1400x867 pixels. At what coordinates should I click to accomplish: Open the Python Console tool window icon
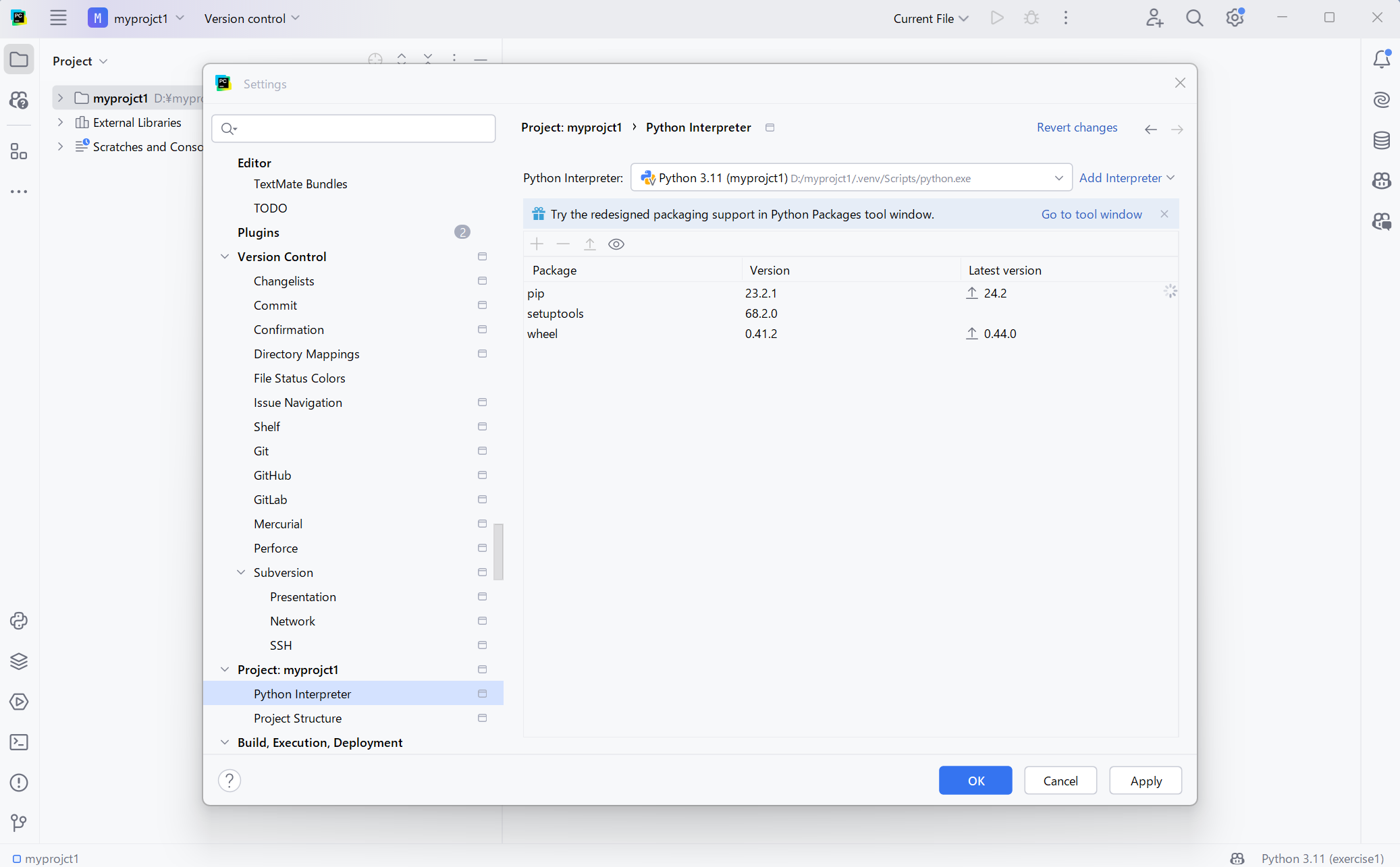pyautogui.click(x=19, y=621)
